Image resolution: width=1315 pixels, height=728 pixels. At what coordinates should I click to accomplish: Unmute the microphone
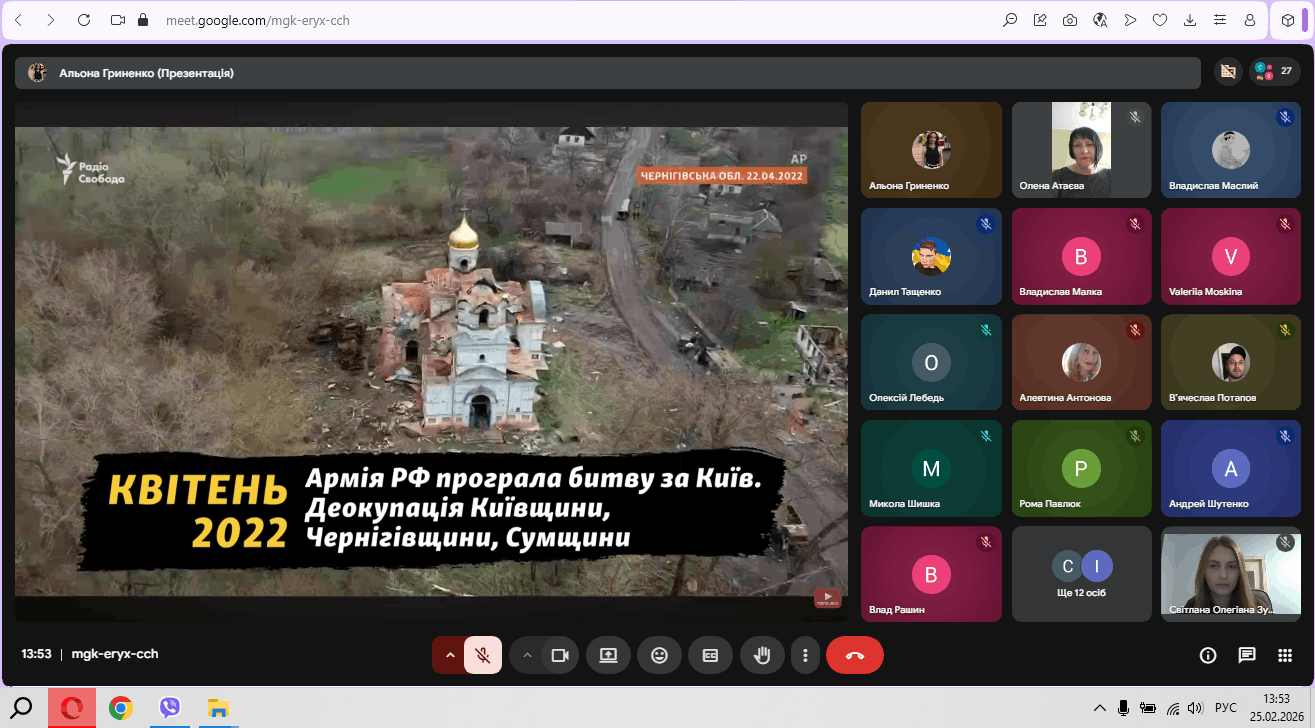(483, 655)
